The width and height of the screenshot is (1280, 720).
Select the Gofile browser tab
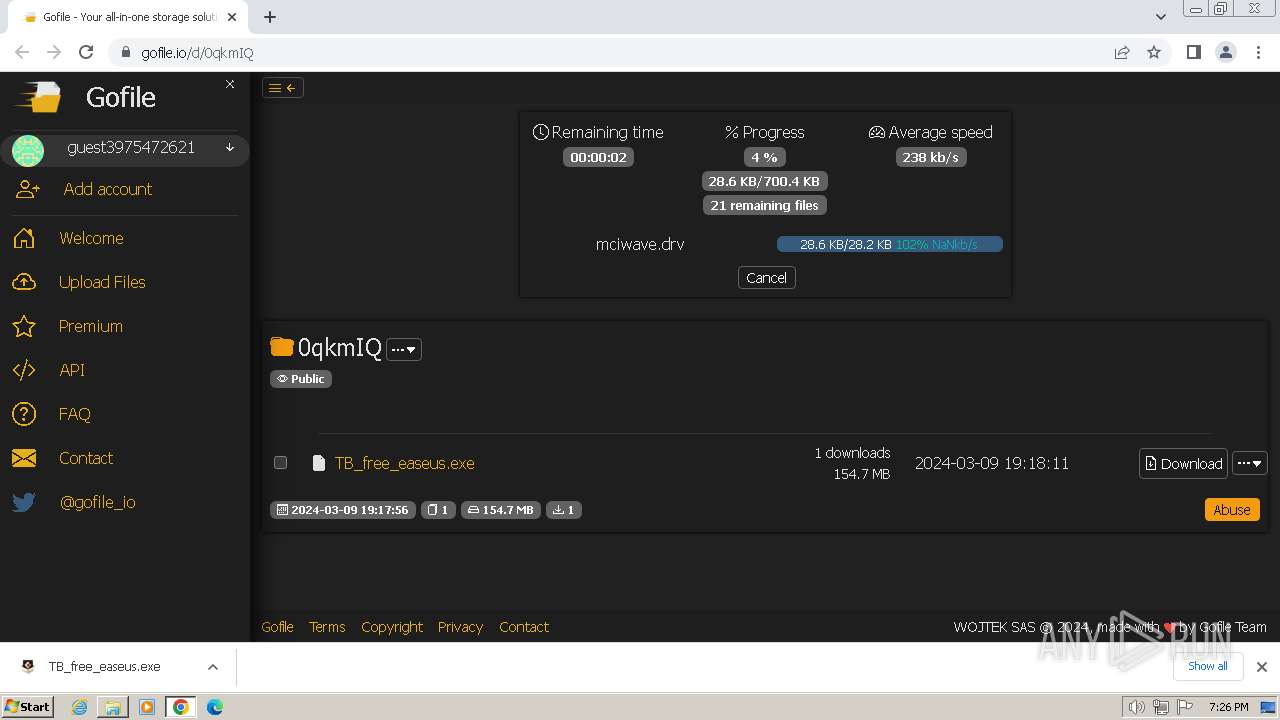127,17
